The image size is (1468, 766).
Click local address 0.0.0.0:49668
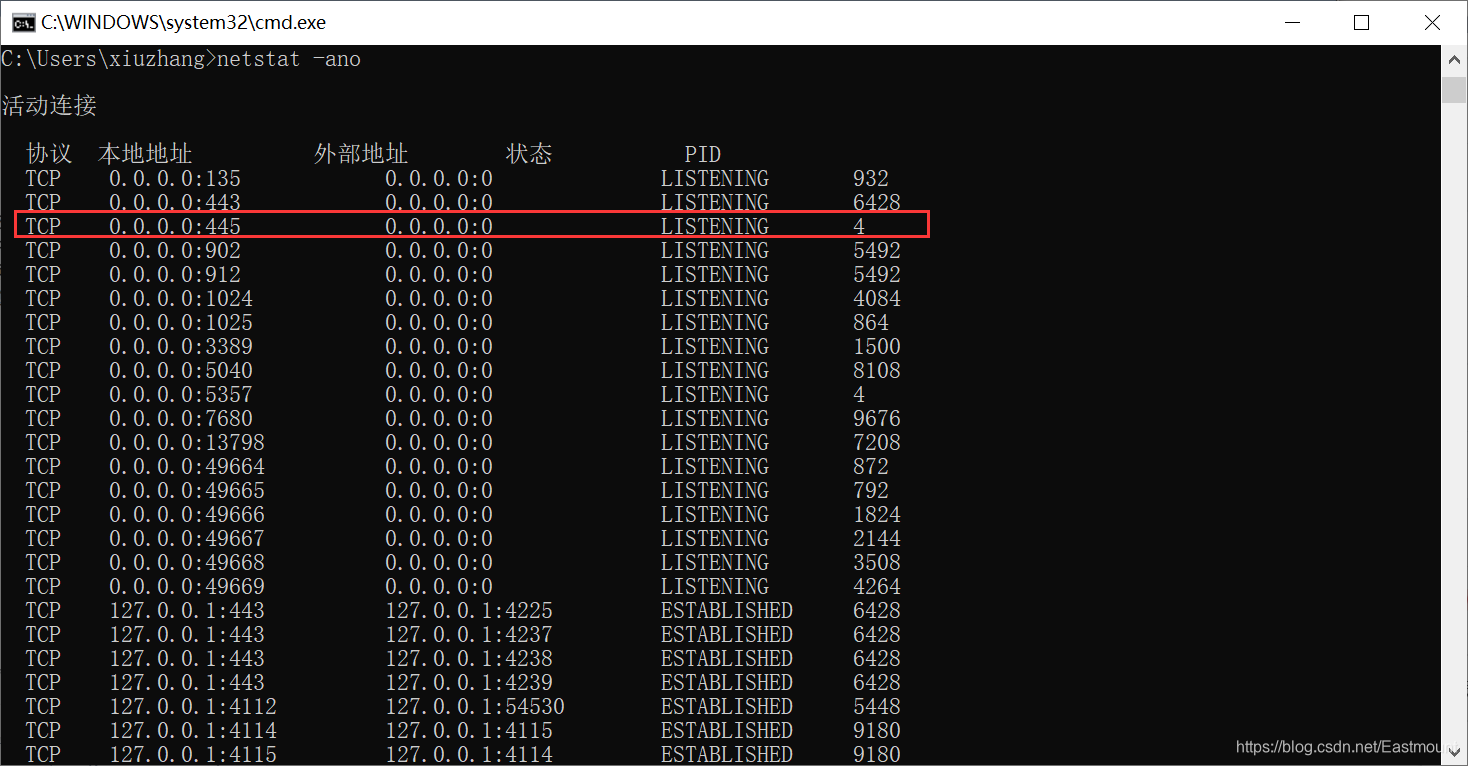187,563
